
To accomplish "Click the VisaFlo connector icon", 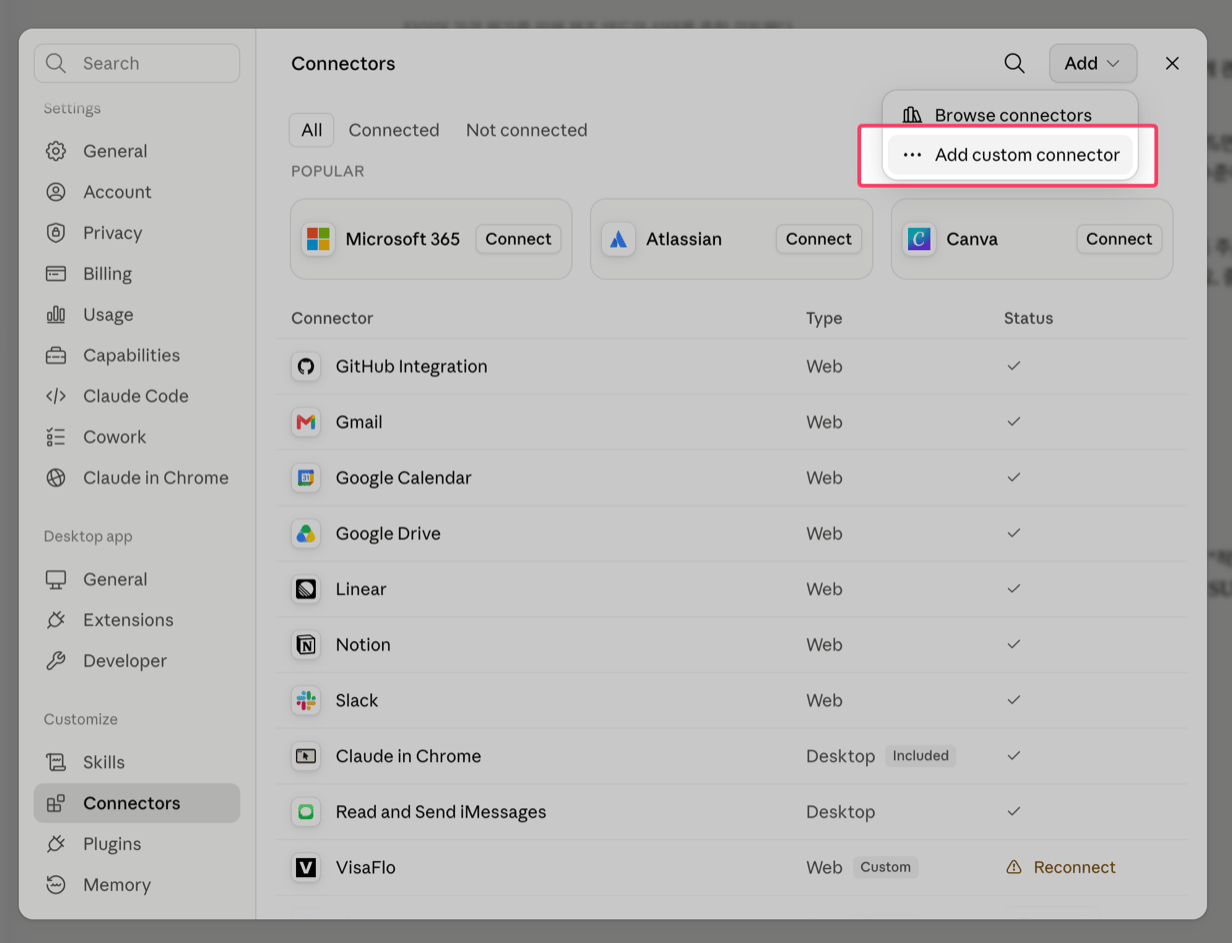I will pos(306,867).
